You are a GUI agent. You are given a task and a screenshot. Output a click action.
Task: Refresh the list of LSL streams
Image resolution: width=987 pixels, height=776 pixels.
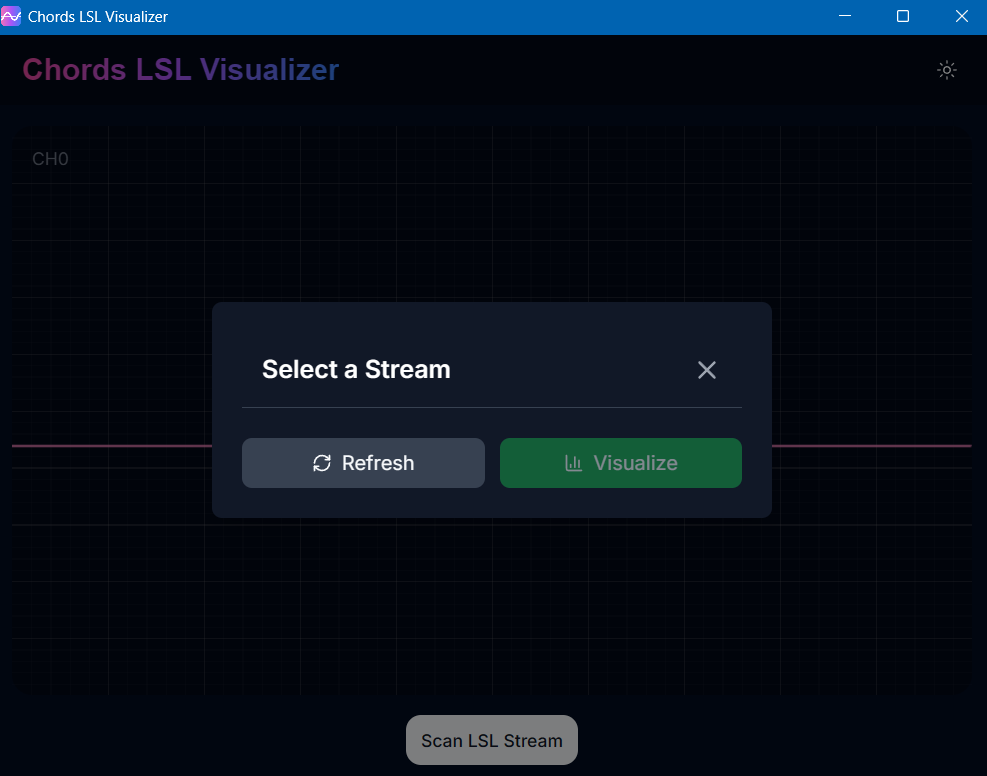pyautogui.click(x=363, y=463)
